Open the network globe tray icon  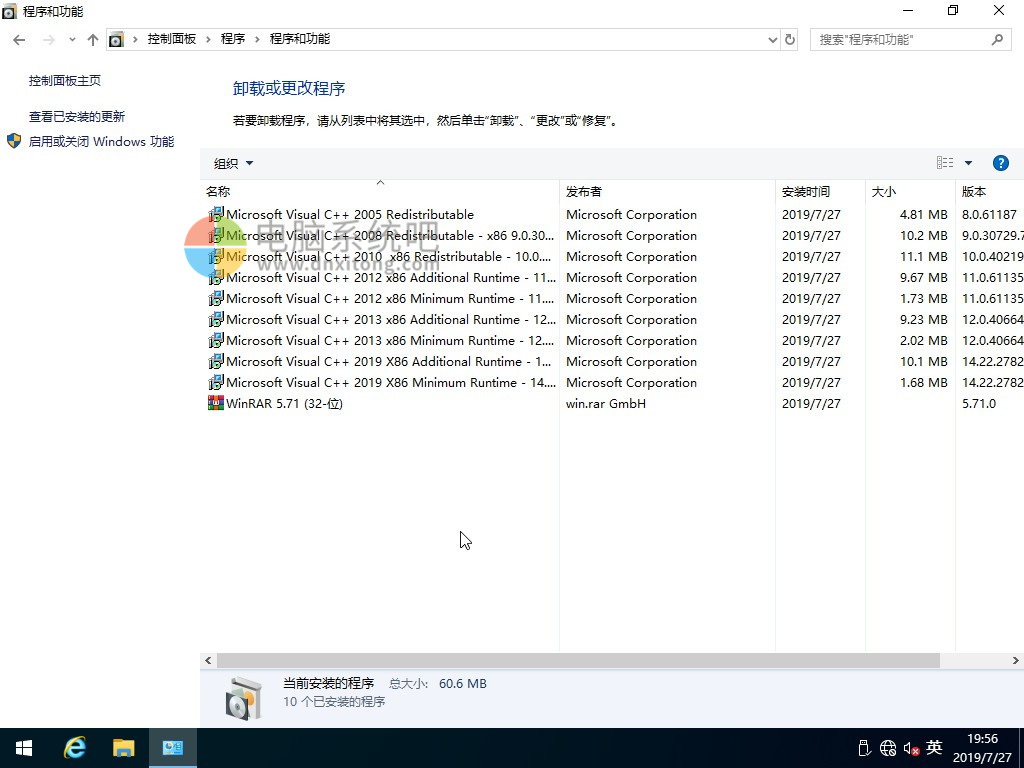888,748
